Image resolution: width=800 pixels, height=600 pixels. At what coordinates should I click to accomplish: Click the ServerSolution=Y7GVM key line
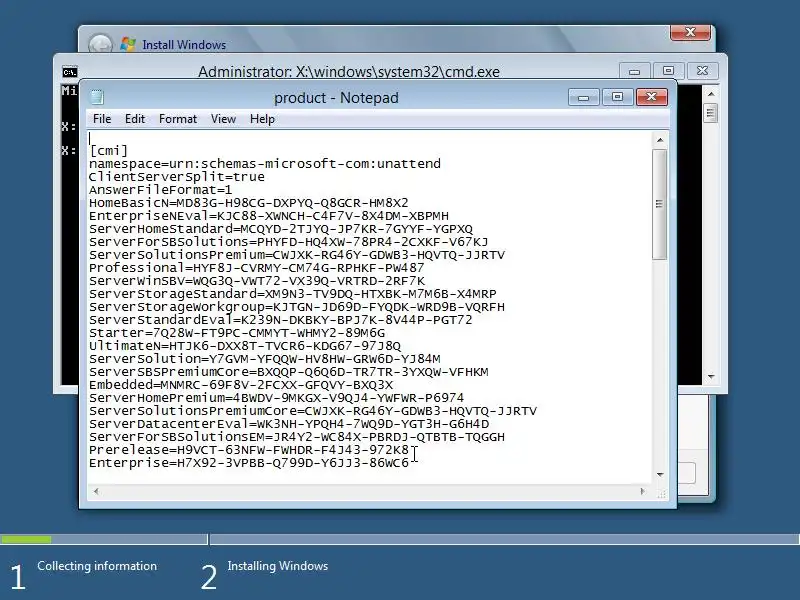pyautogui.click(x=265, y=359)
